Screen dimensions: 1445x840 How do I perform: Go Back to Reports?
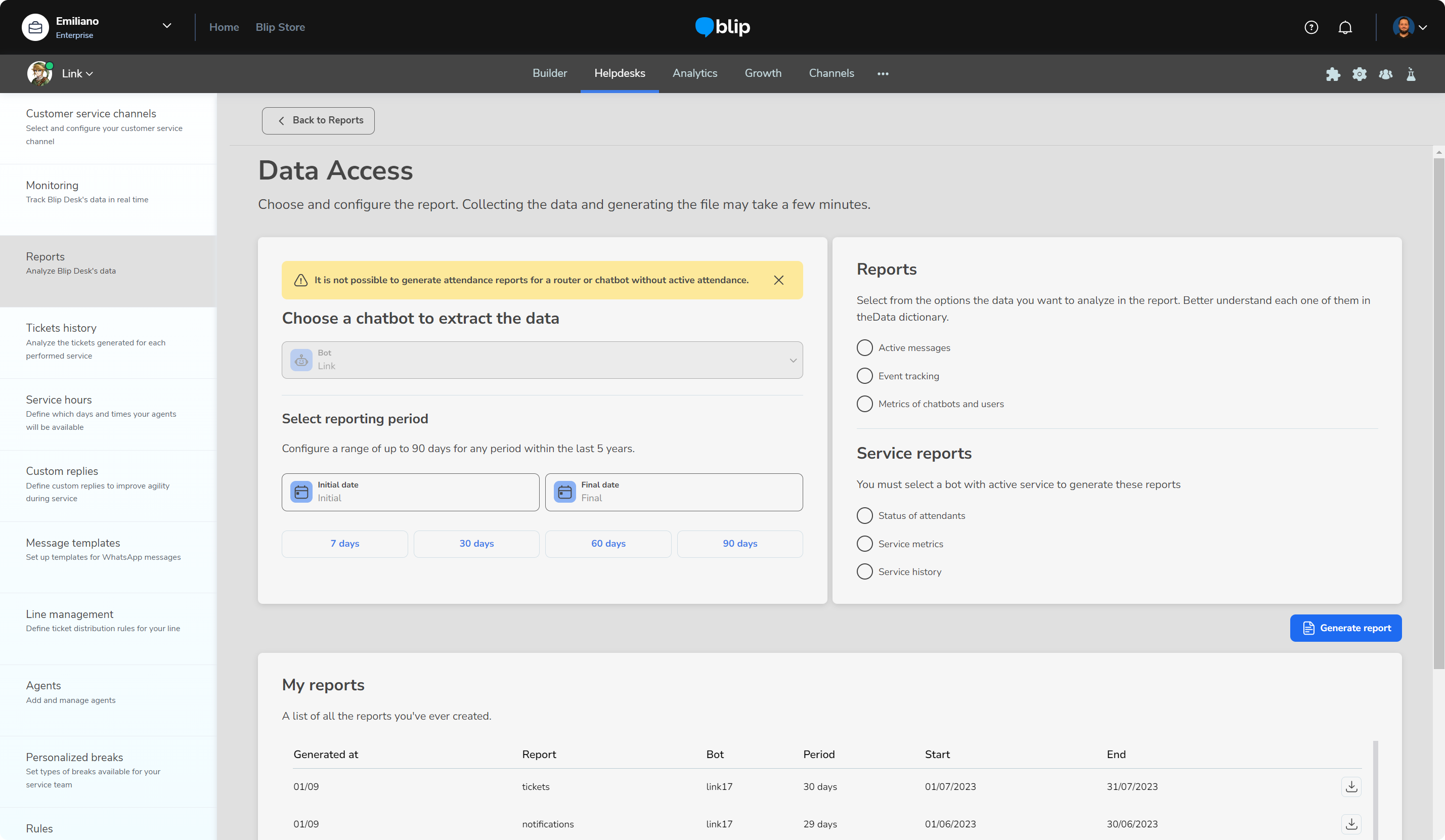coord(318,120)
